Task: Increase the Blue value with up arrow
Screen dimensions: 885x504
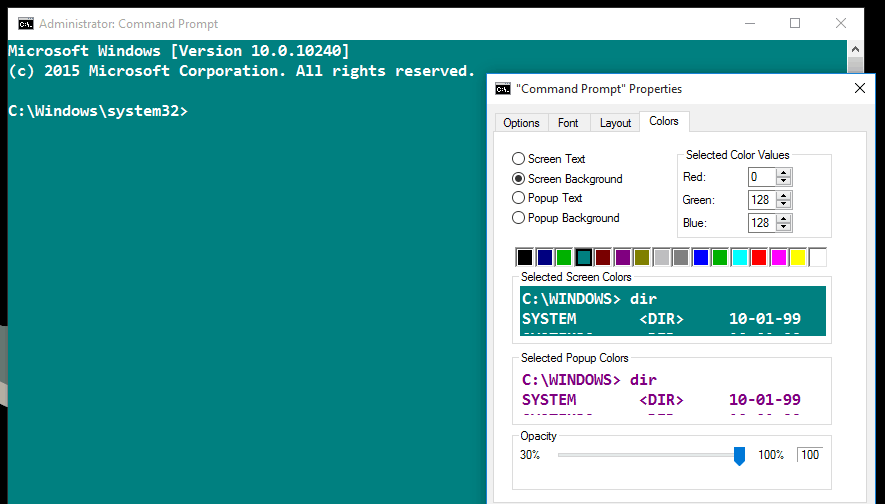Action: coord(783,218)
